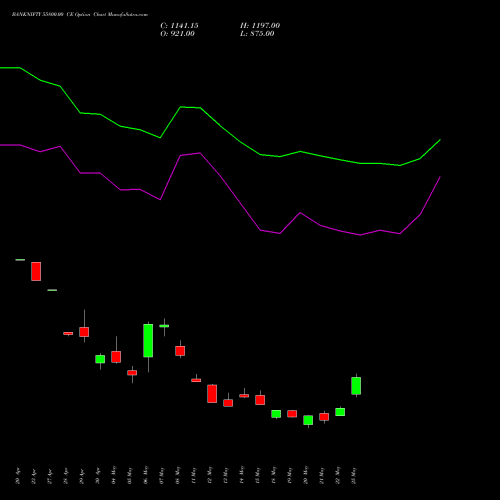Click the 06 May date label

click(146, 475)
